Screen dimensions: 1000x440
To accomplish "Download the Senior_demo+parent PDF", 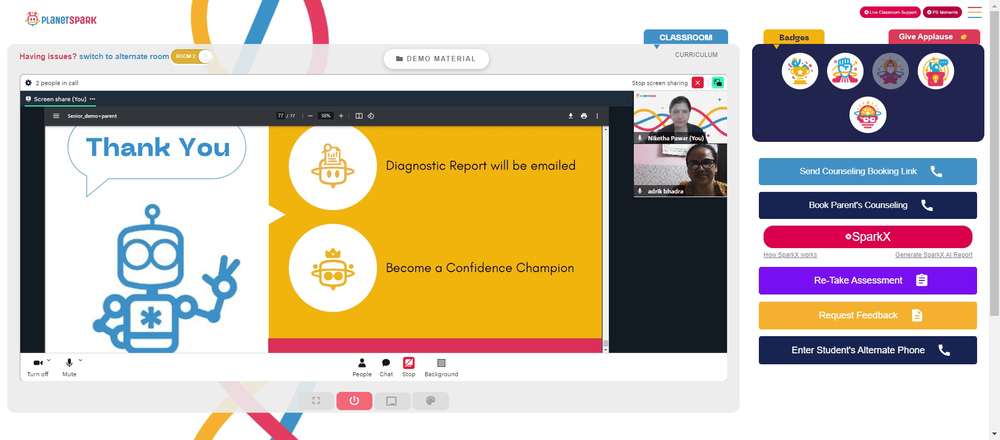I will pyautogui.click(x=571, y=116).
